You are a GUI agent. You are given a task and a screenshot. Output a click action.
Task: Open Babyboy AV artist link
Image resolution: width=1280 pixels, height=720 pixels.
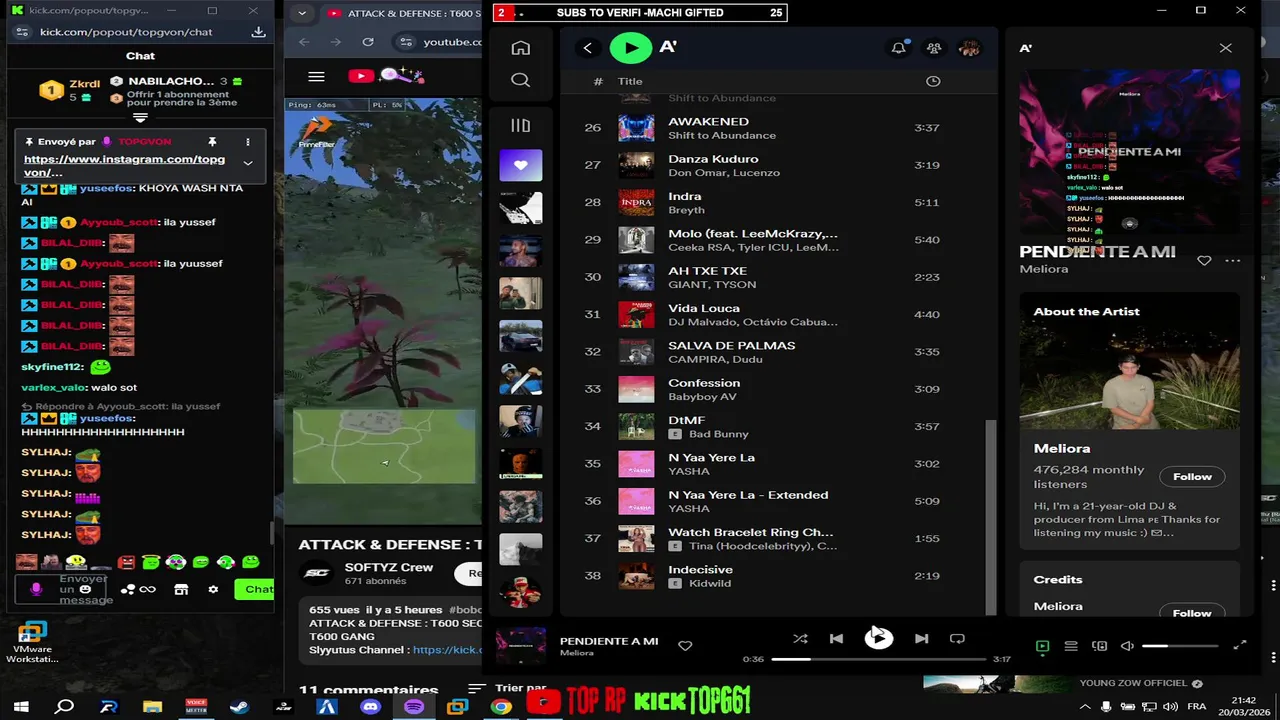[702, 397]
